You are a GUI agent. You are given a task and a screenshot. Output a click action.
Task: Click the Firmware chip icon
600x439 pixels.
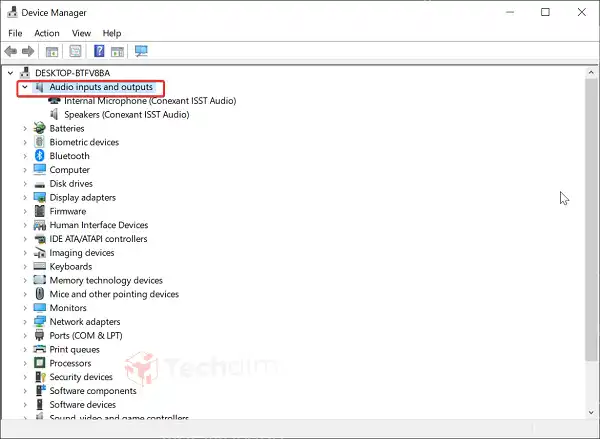39,211
